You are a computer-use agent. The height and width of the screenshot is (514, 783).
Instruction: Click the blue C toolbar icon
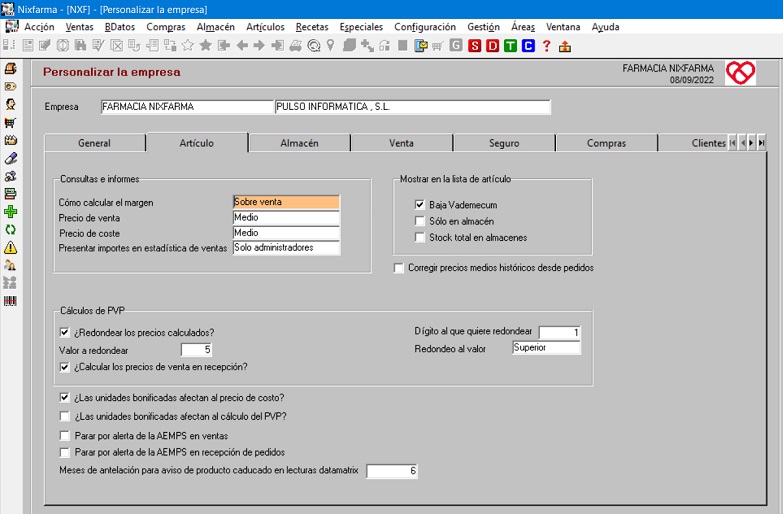[528, 46]
